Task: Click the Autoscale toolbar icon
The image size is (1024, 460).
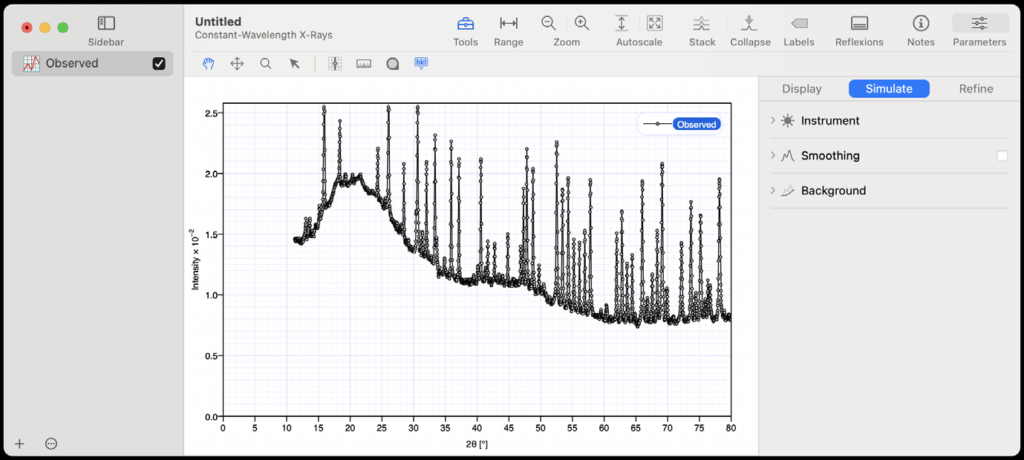Action: tap(621, 23)
